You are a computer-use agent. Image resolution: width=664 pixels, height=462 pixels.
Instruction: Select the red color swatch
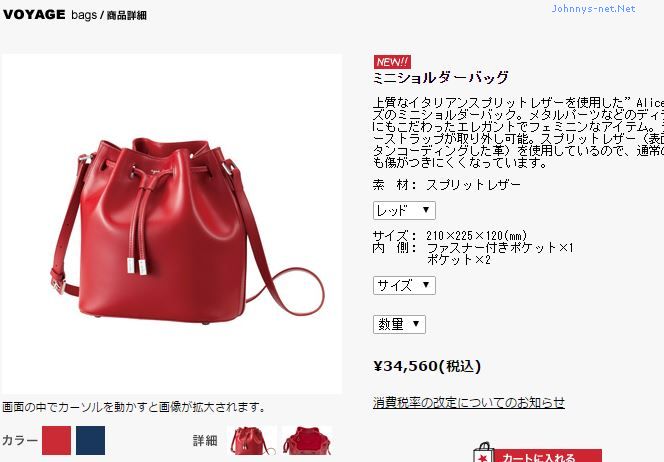56,440
